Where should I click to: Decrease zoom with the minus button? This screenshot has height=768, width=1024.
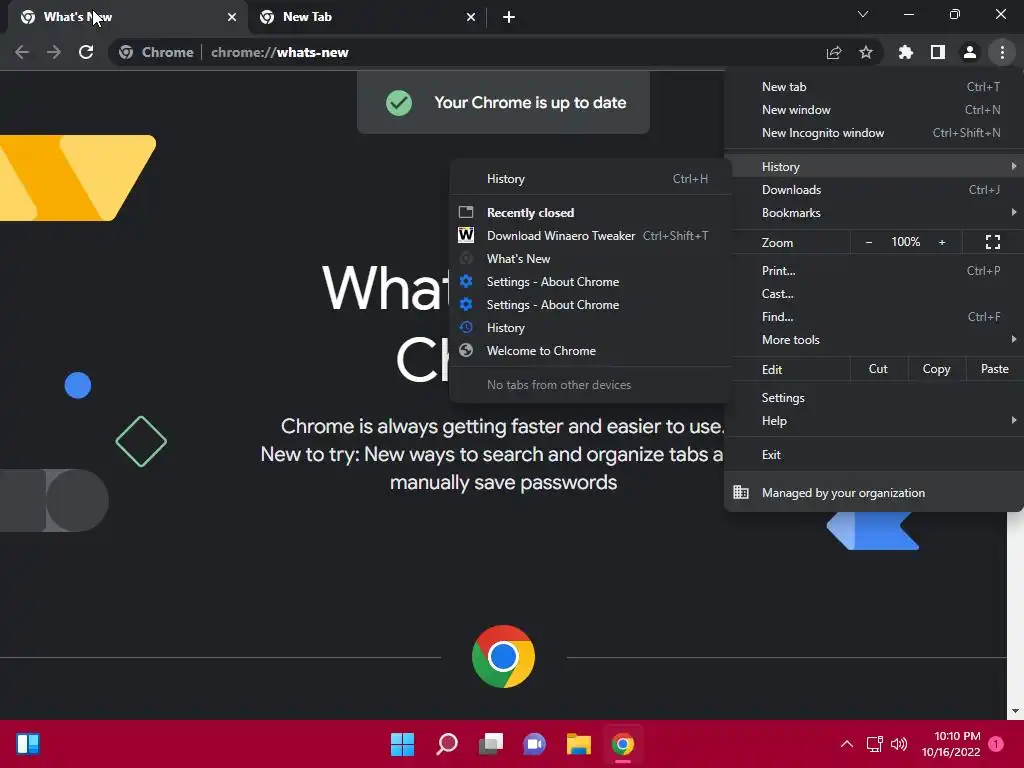point(869,242)
